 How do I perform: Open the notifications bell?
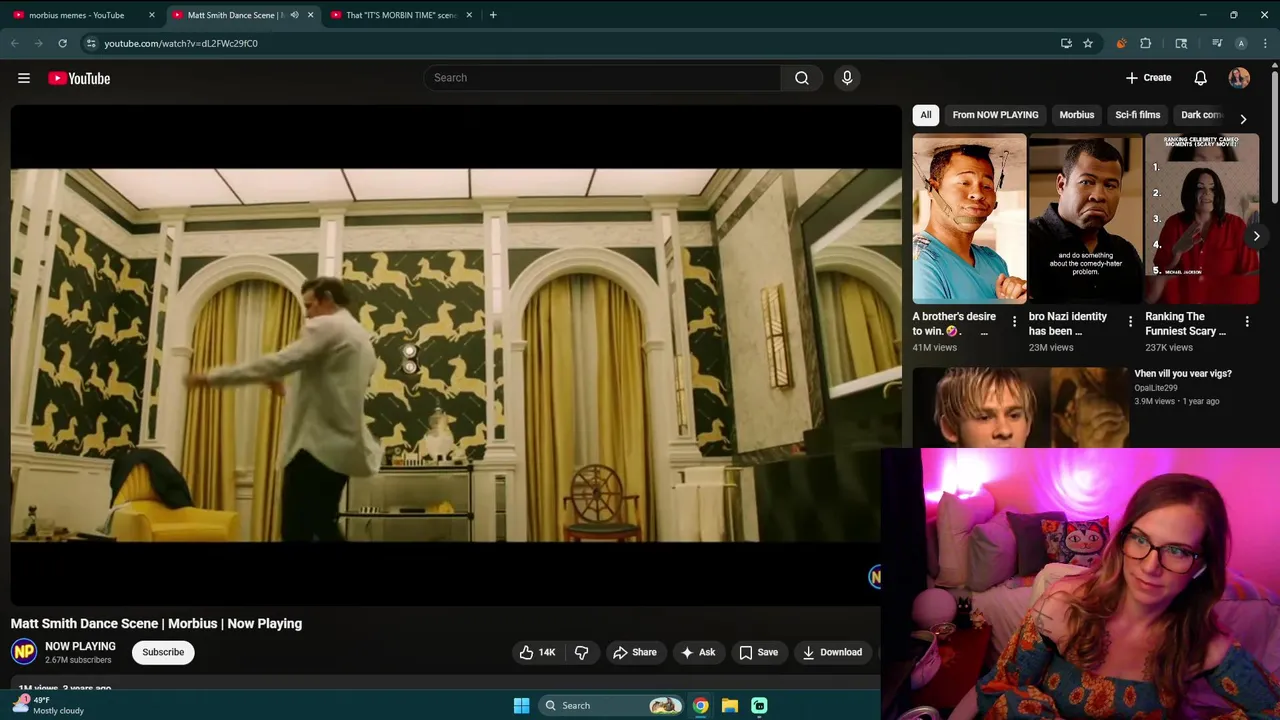click(x=1201, y=78)
